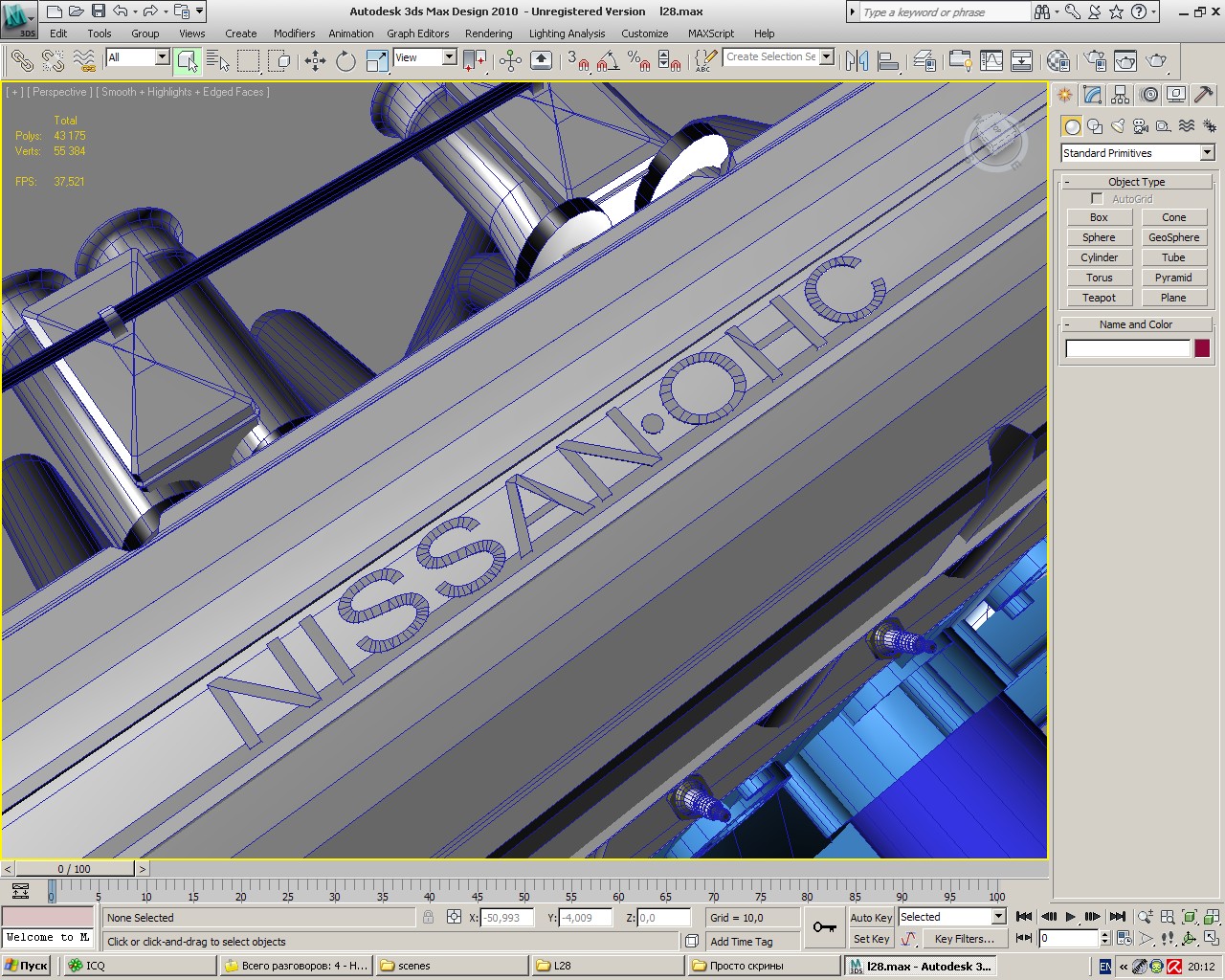Switch to the Hierarchy panel tab
Screen dimensions: 1225x980
[1121, 95]
